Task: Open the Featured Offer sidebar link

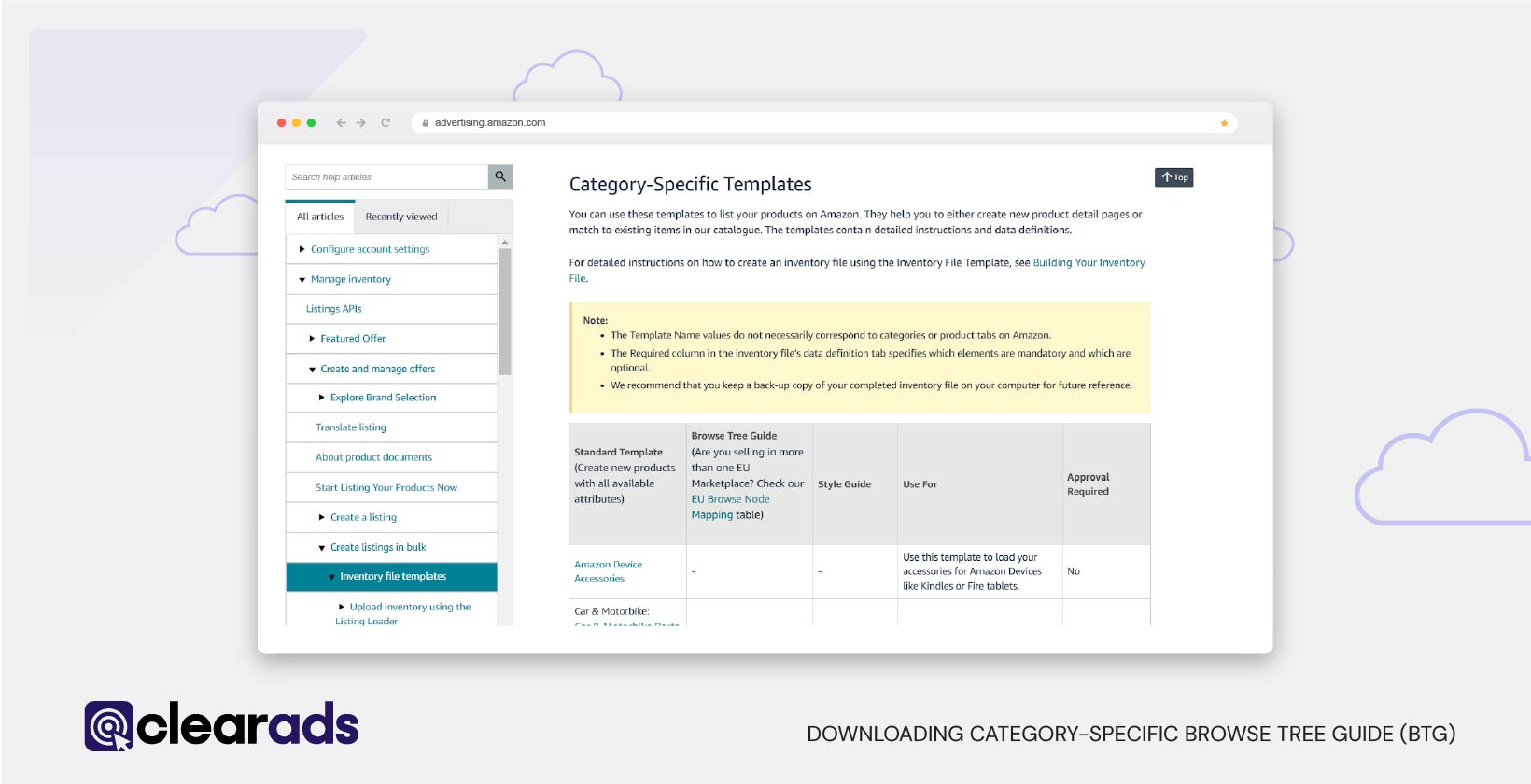Action: [x=353, y=339]
